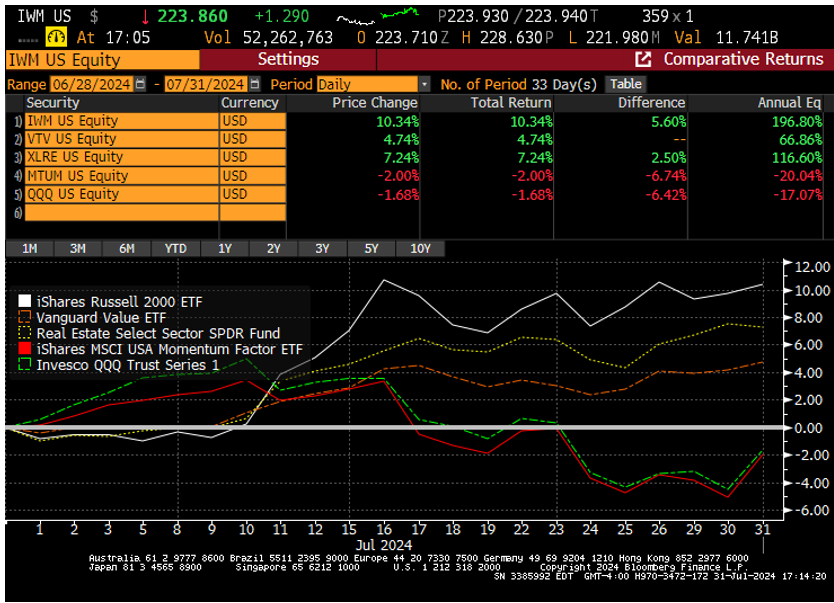Click the orange Vanguard Value ETF legend swatch
Screen dimensions: 834x603
pyautogui.click(x=24, y=317)
